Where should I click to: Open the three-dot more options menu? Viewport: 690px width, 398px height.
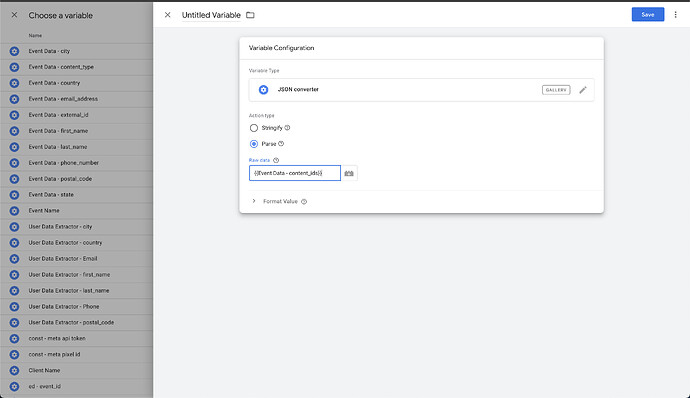pos(675,15)
